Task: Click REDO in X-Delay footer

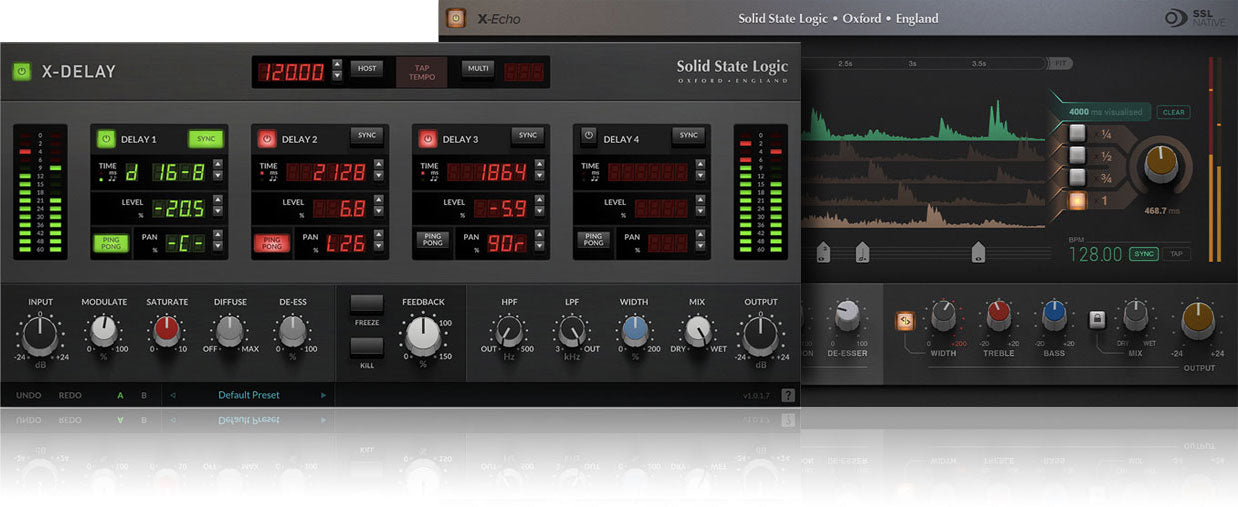Action: pyautogui.click(x=70, y=395)
